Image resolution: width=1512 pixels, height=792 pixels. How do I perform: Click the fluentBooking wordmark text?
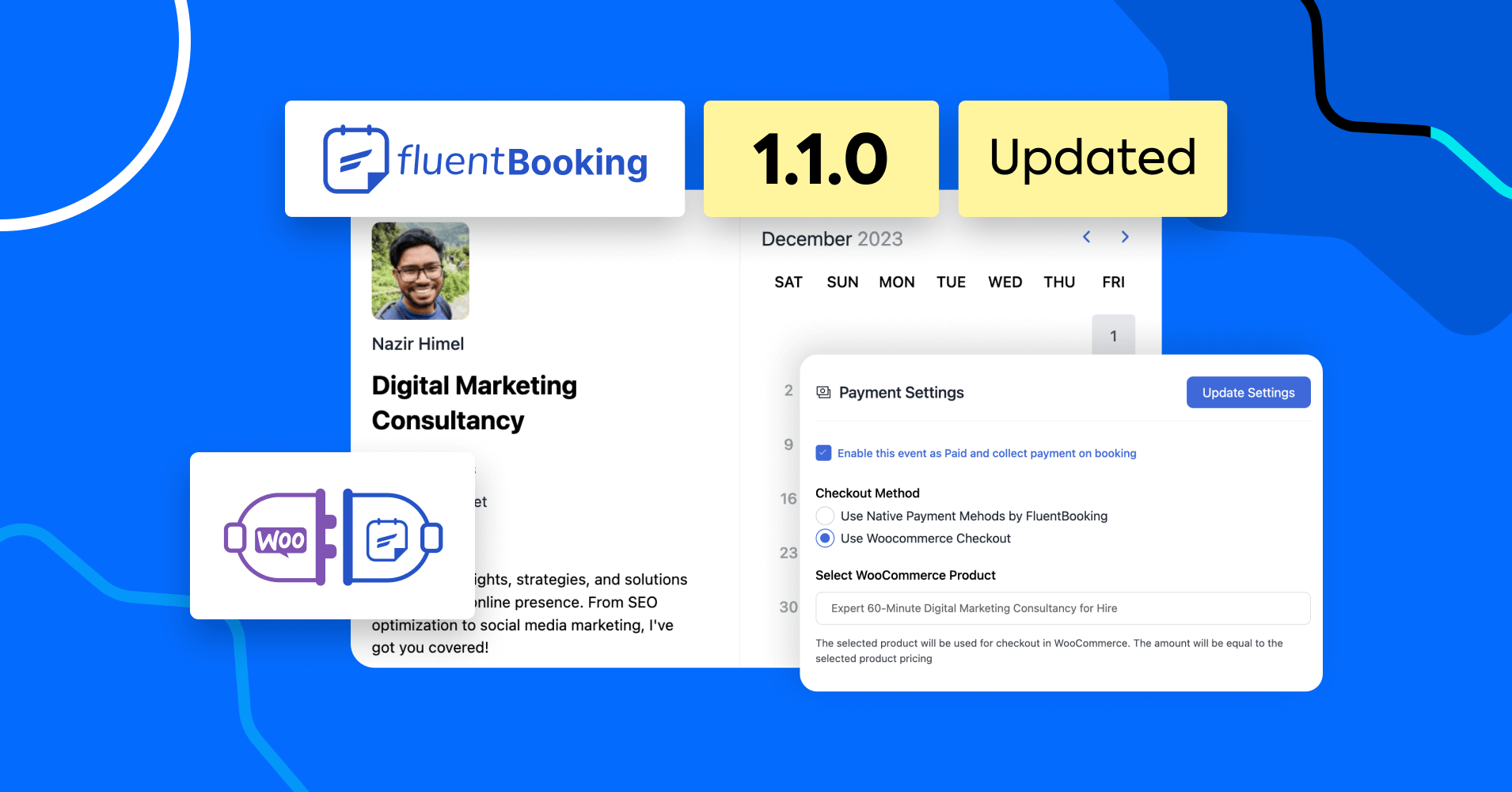522,161
